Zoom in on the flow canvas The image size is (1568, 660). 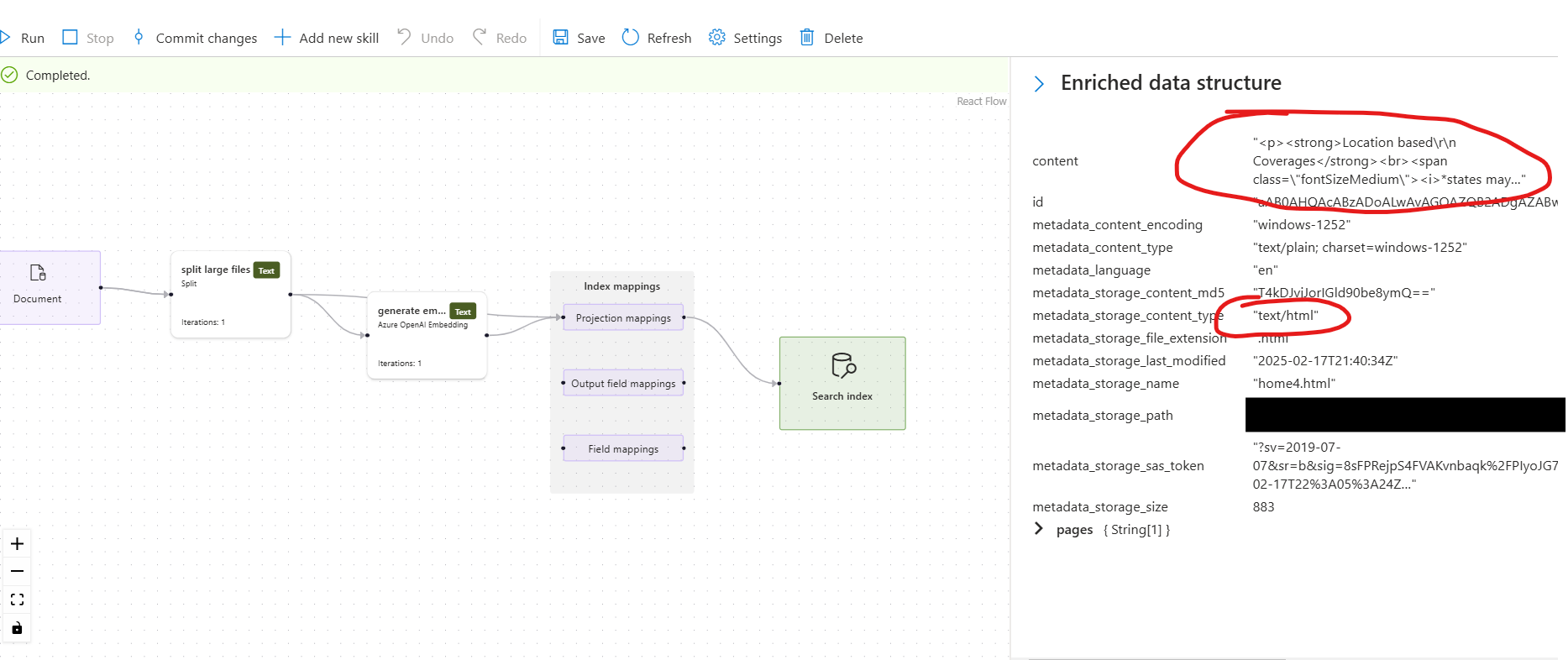point(17,543)
